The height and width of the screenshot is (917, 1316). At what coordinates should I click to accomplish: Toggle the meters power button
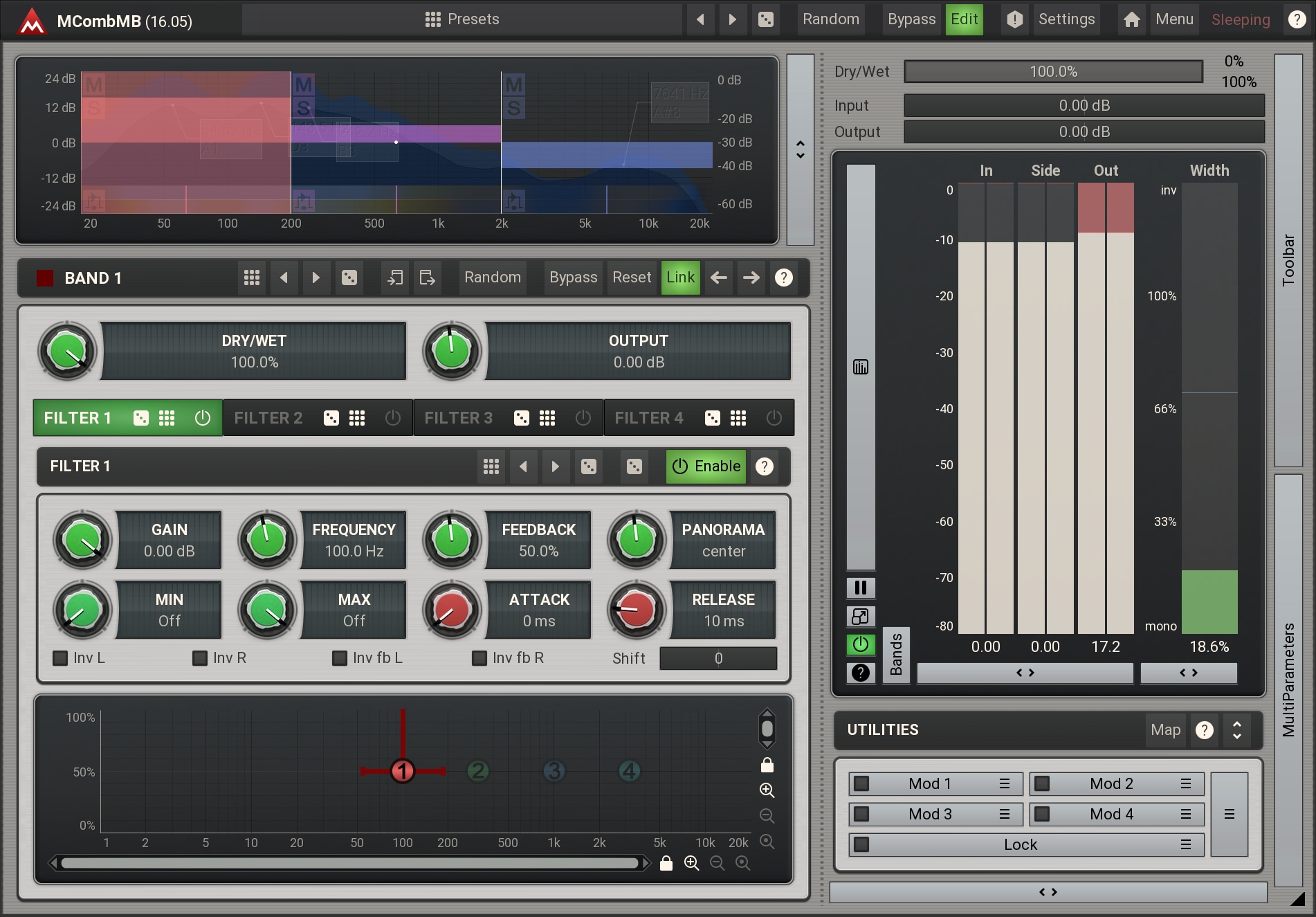(x=861, y=645)
